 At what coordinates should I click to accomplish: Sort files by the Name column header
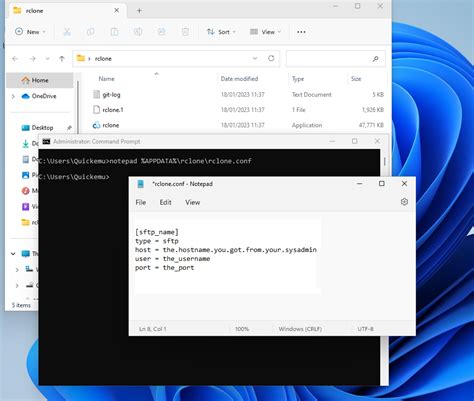pos(106,79)
